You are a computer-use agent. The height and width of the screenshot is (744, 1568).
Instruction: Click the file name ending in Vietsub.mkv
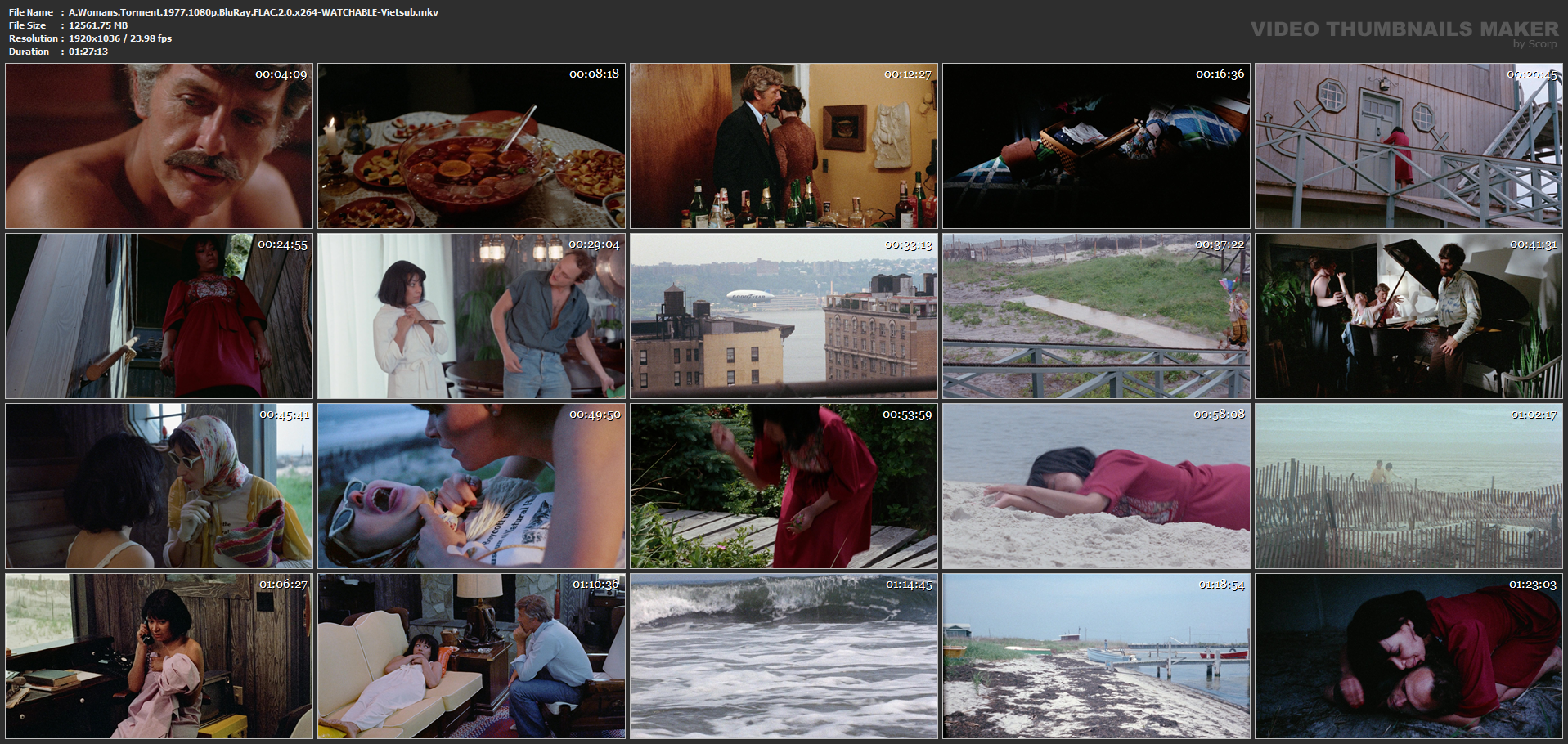coord(254,12)
